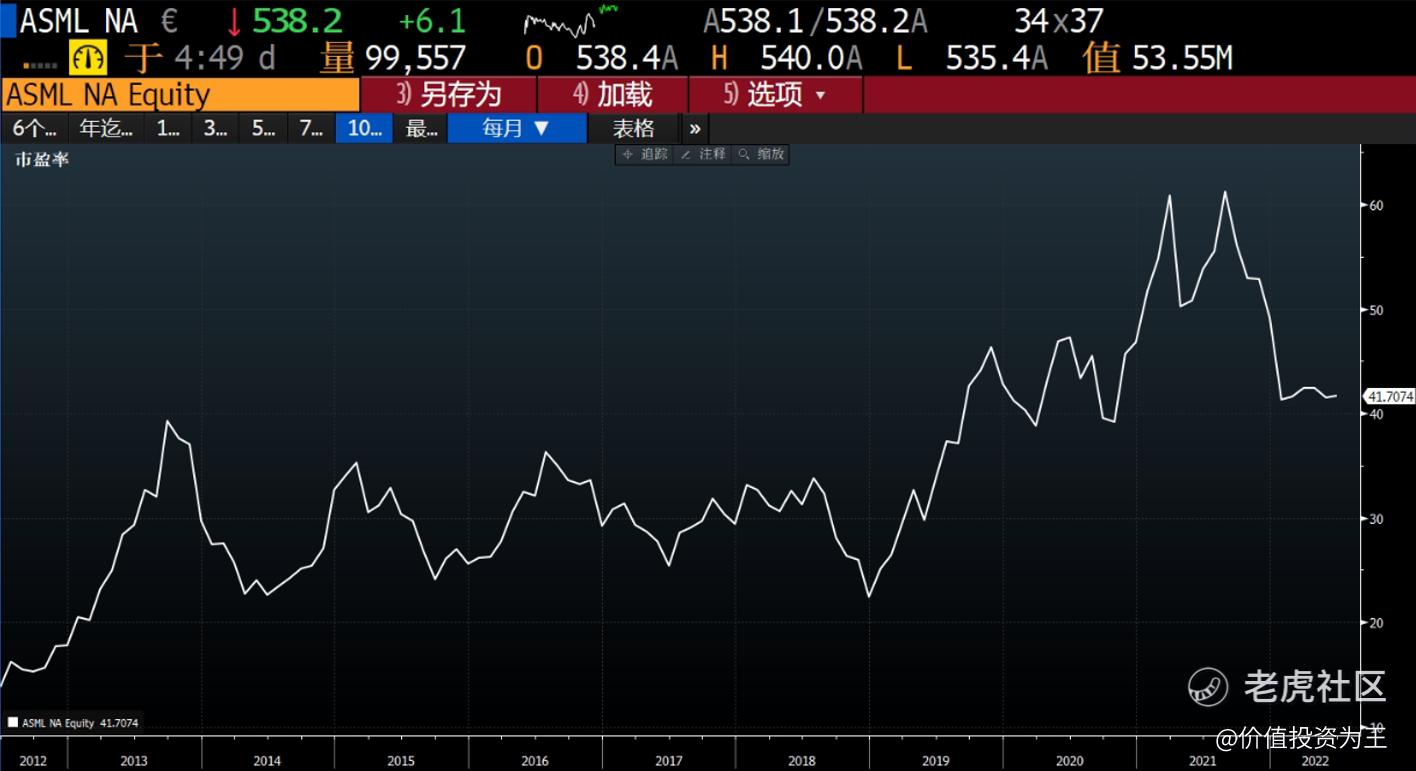Image resolution: width=1416 pixels, height=771 pixels.
Task: Click the 注释 (Annotate) pencil tool
Action: coord(703,154)
